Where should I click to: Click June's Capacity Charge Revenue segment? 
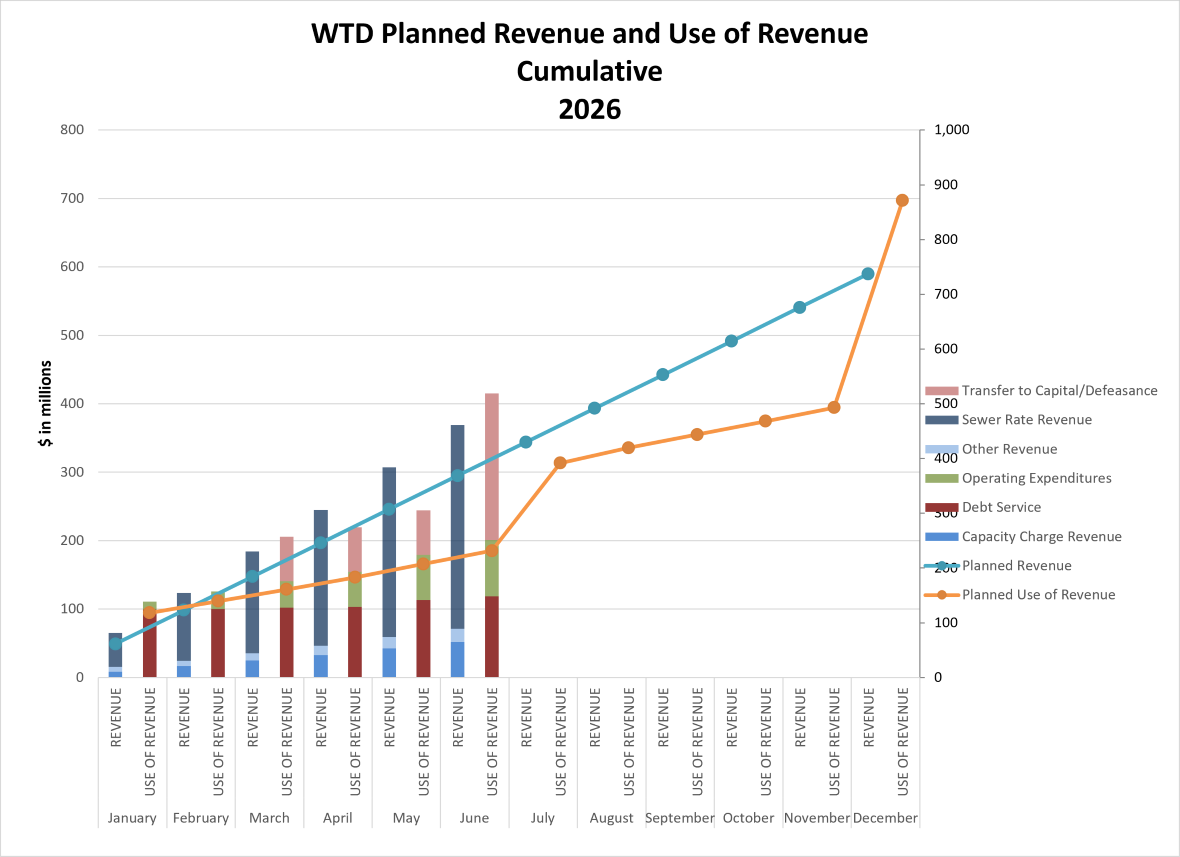point(458,659)
